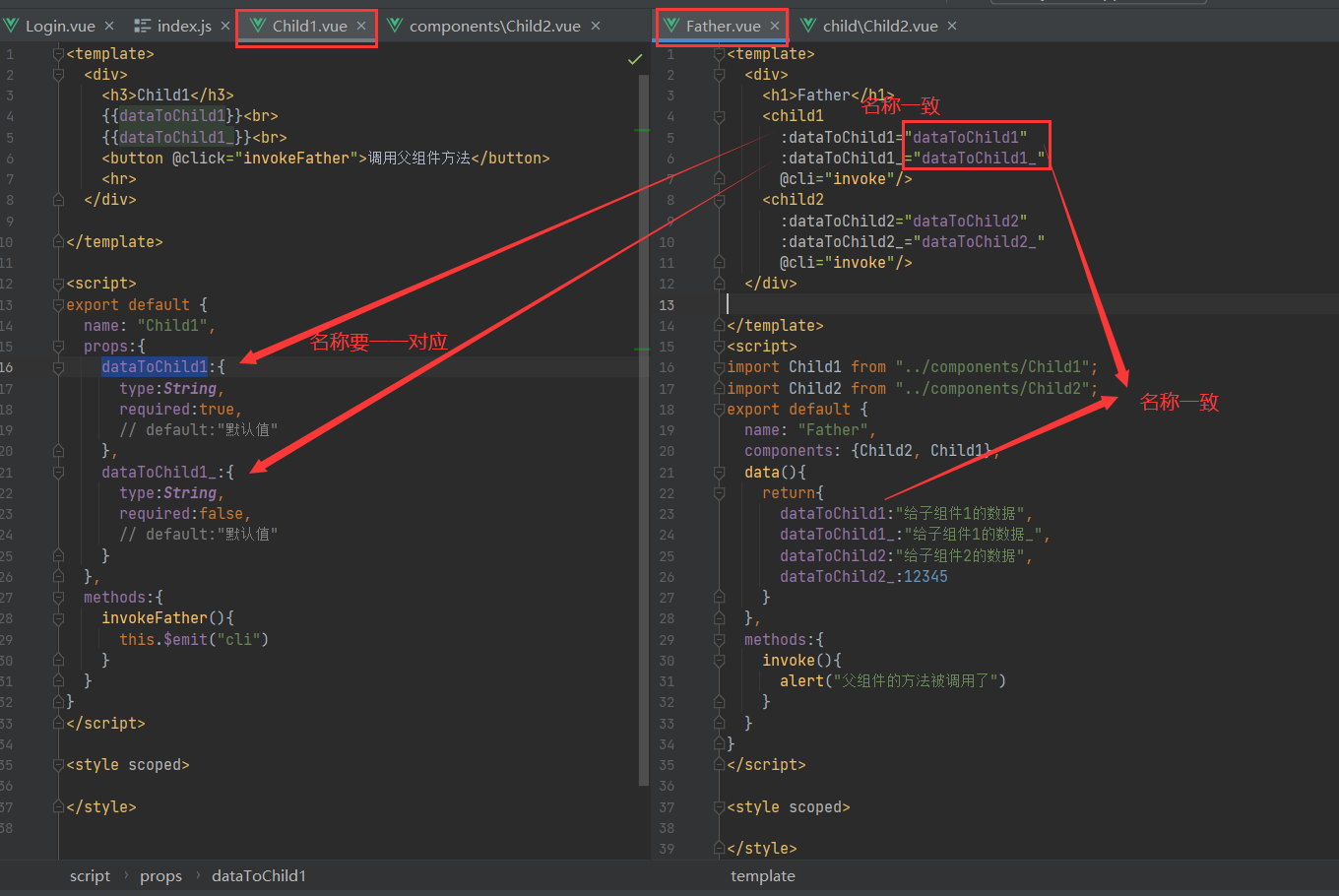The height and width of the screenshot is (896, 1339).
Task: Click the 'props' breadcrumb
Action: [x=160, y=875]
